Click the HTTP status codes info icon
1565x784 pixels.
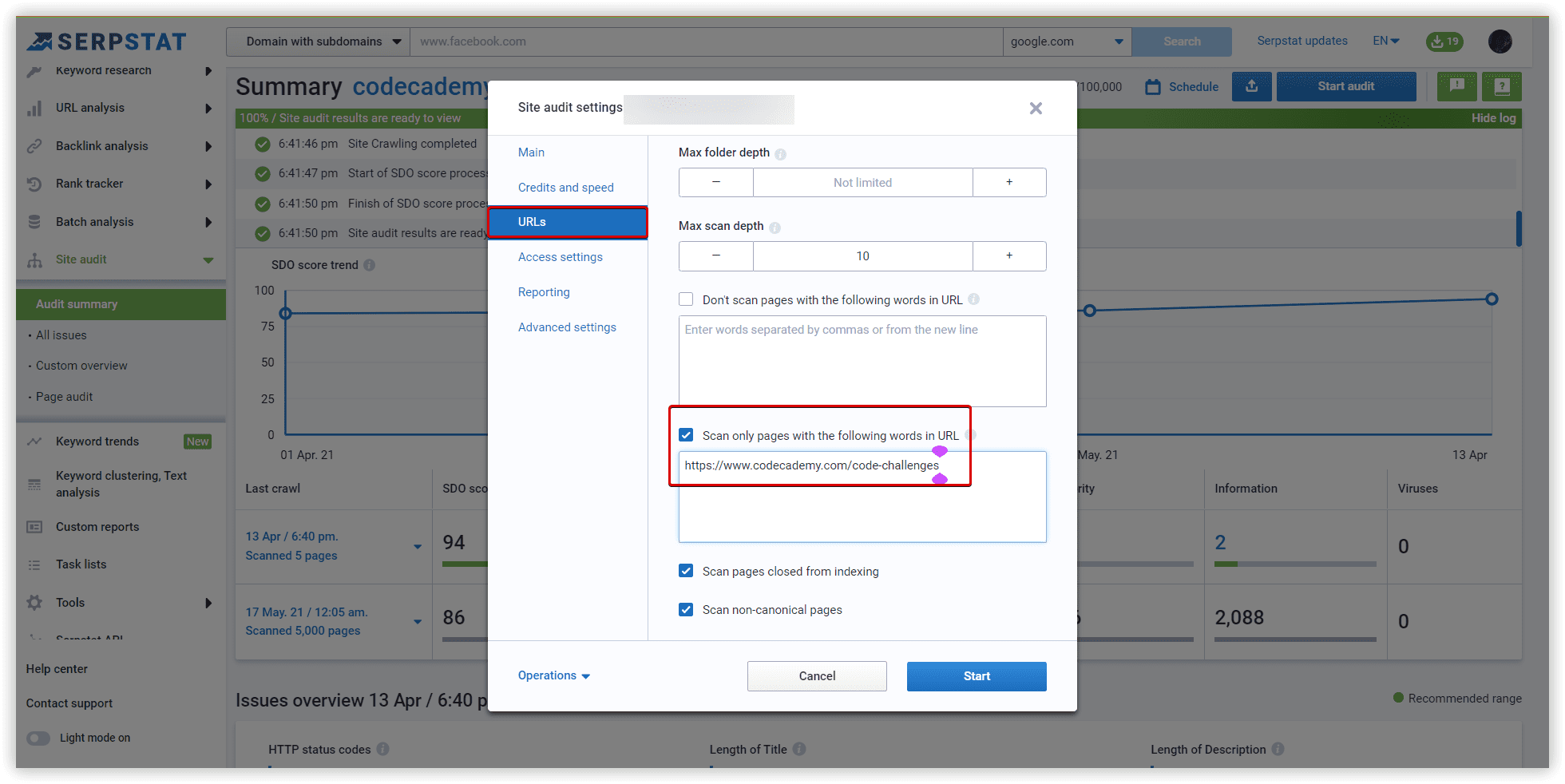coord(383,749)
